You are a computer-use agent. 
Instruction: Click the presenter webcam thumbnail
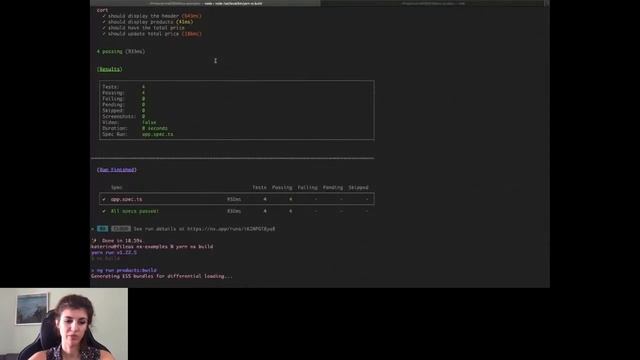tap(64, 324)
